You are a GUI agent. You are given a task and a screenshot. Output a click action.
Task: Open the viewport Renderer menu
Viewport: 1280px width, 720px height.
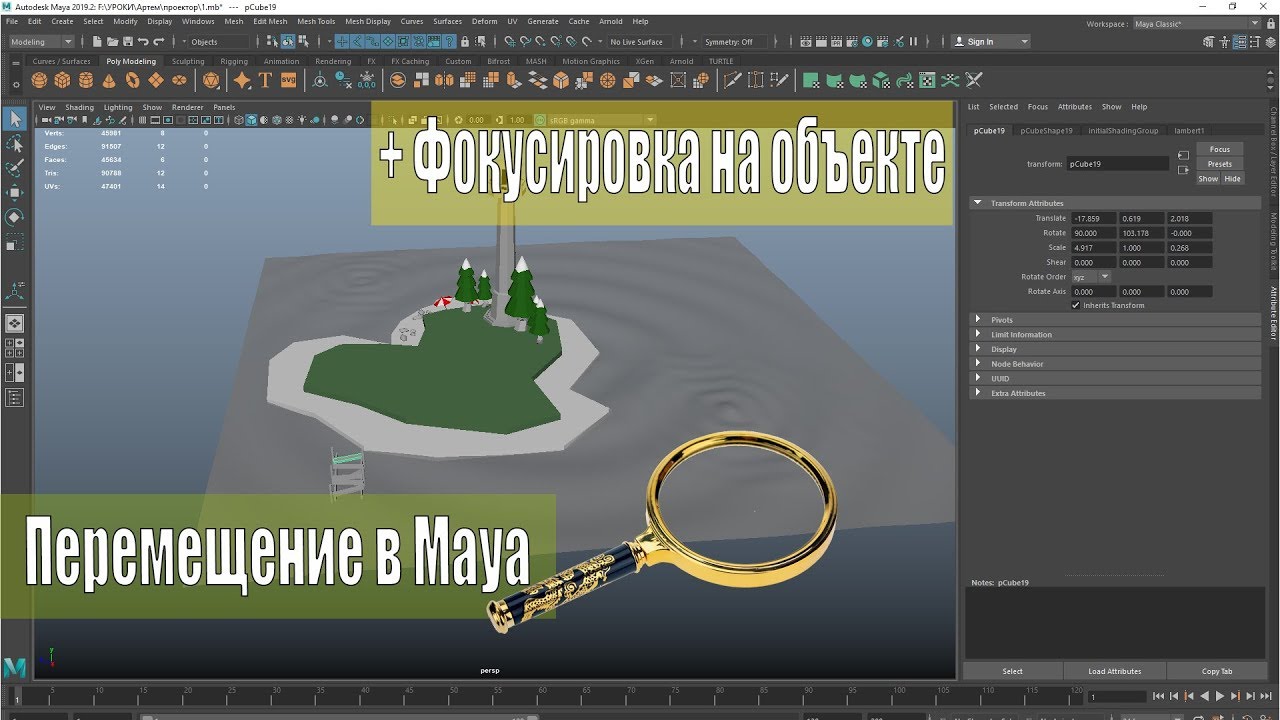(x=187, y=107)
